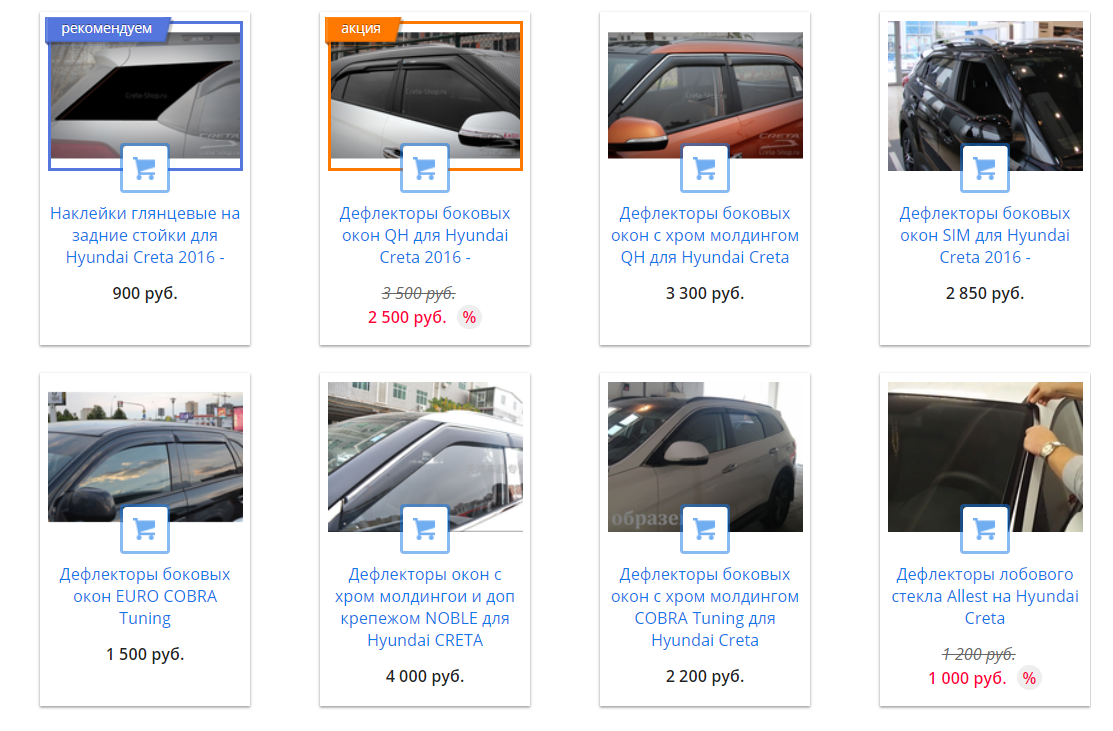Click the рекомендуем recommended label

[106, 28]
